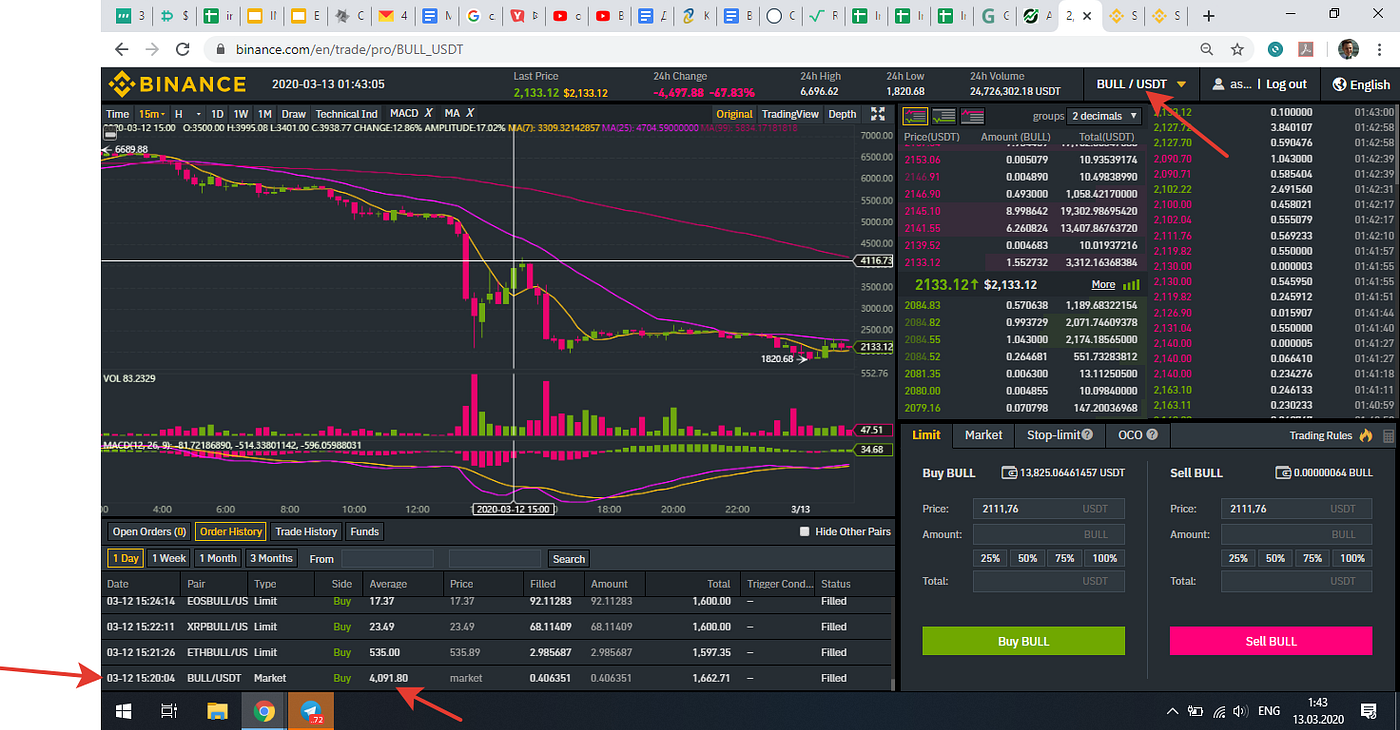The width and height of the screenshot is (1400, 730).
Task: Click the depth bars icon beside More
Action: point(1132,285)
